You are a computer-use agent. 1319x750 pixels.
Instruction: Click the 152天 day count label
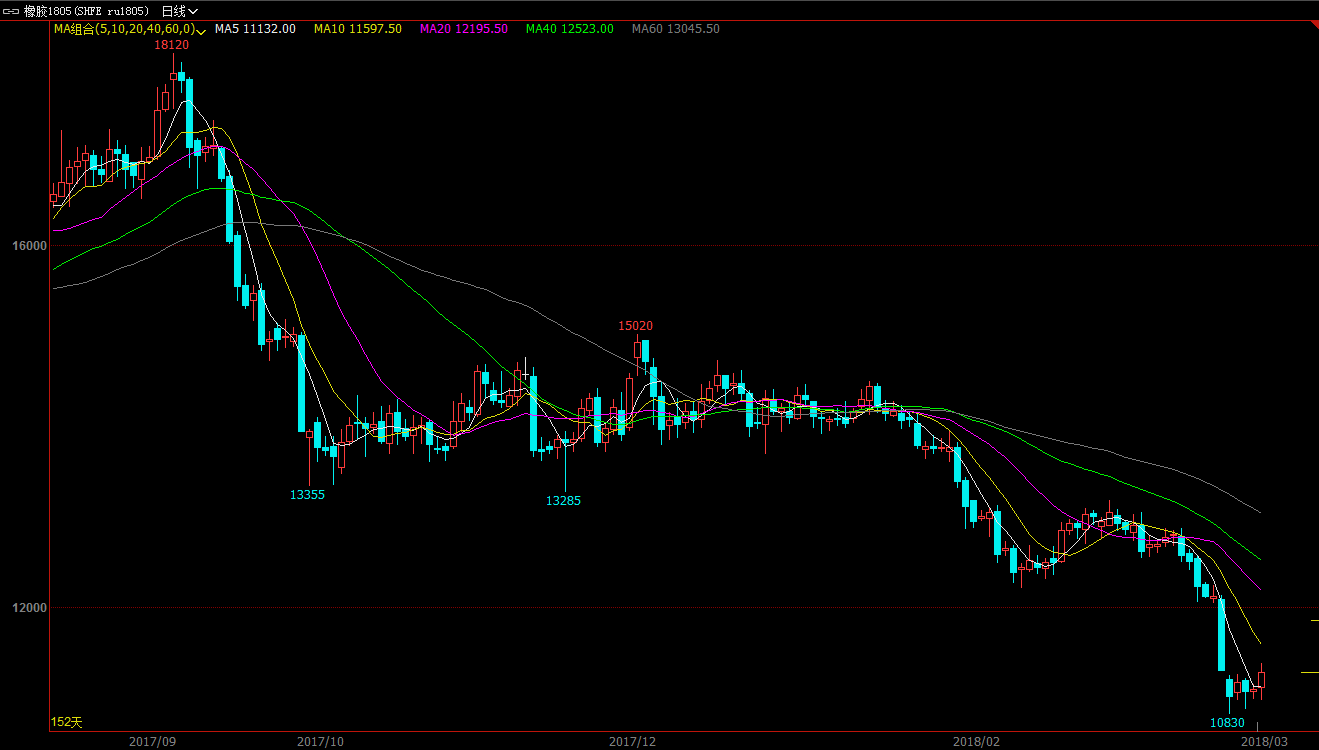(67, 722)
